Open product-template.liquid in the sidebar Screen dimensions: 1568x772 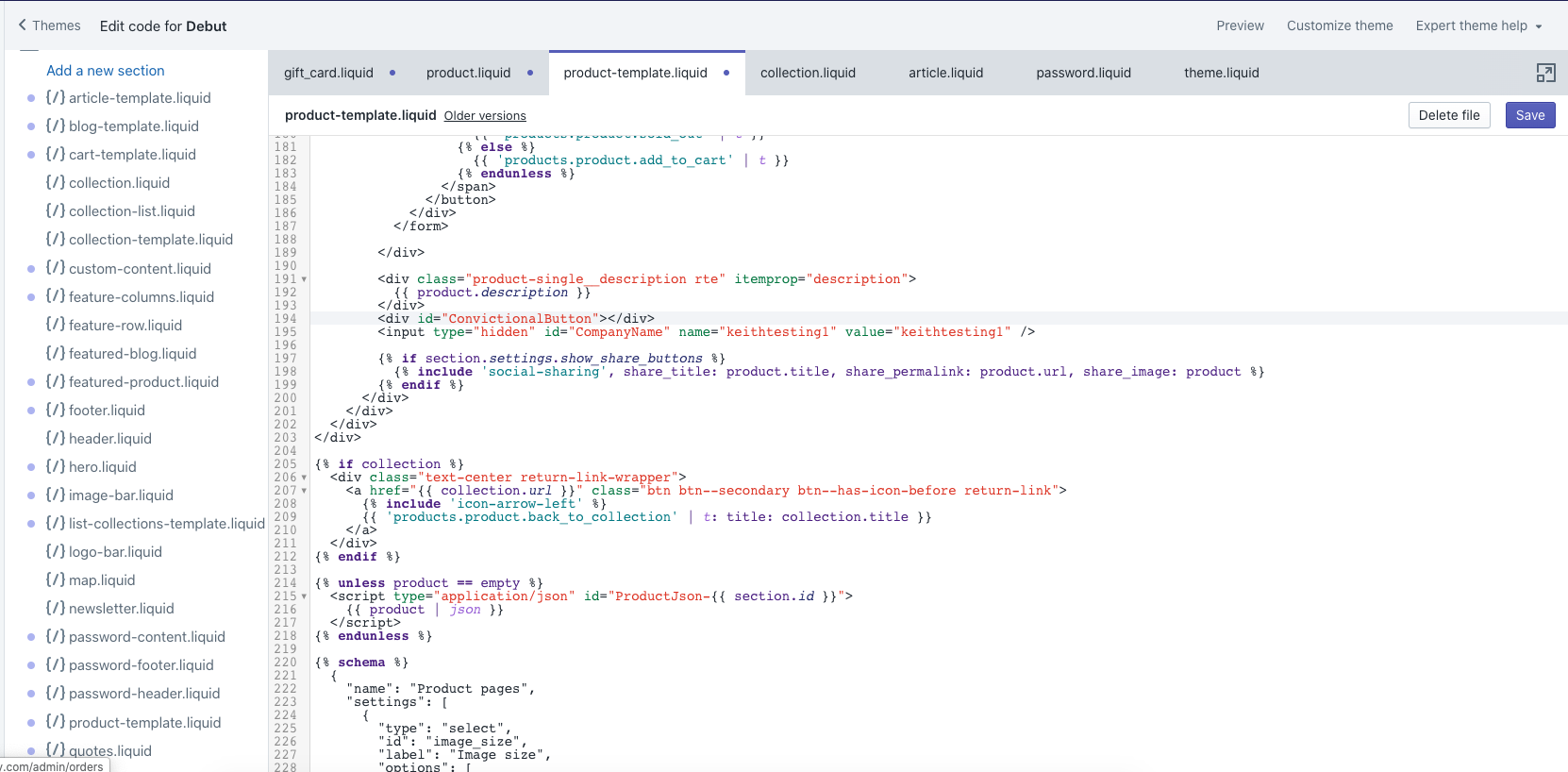[144, 722]
